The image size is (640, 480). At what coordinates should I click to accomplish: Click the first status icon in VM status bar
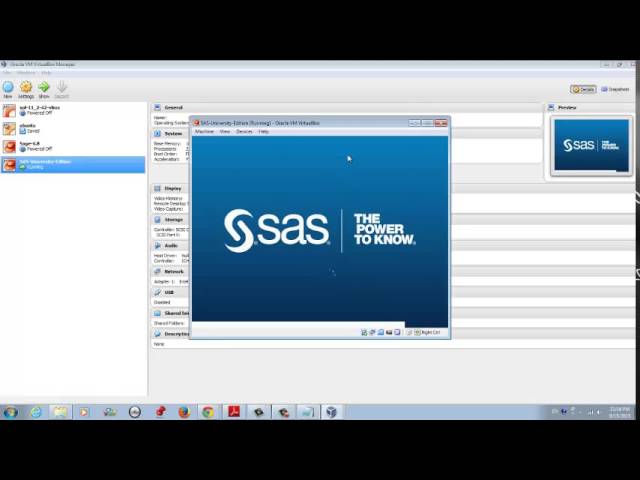[x=364, y=333]
